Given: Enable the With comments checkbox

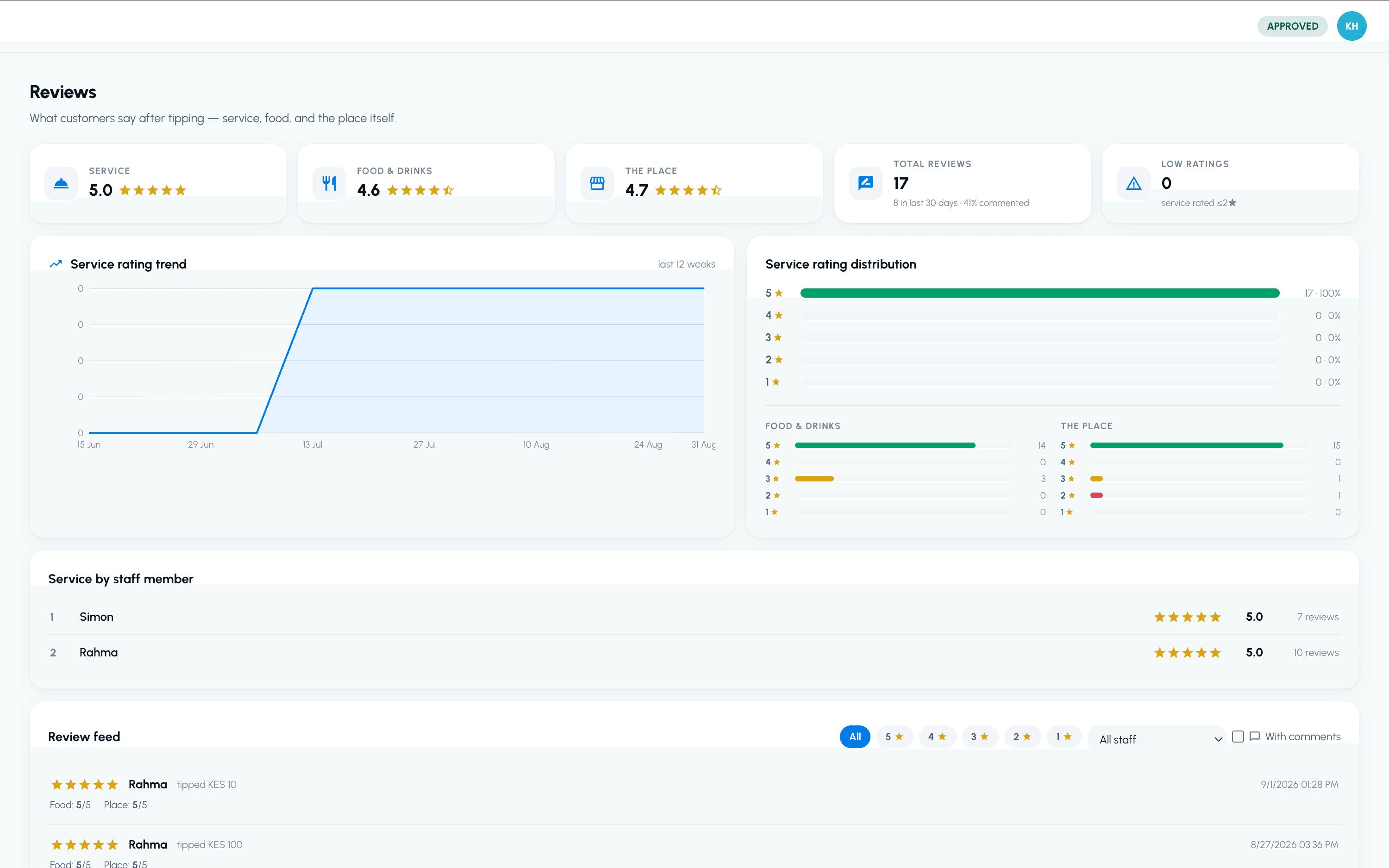Looking at the screenshot, I should (1238, 737).
